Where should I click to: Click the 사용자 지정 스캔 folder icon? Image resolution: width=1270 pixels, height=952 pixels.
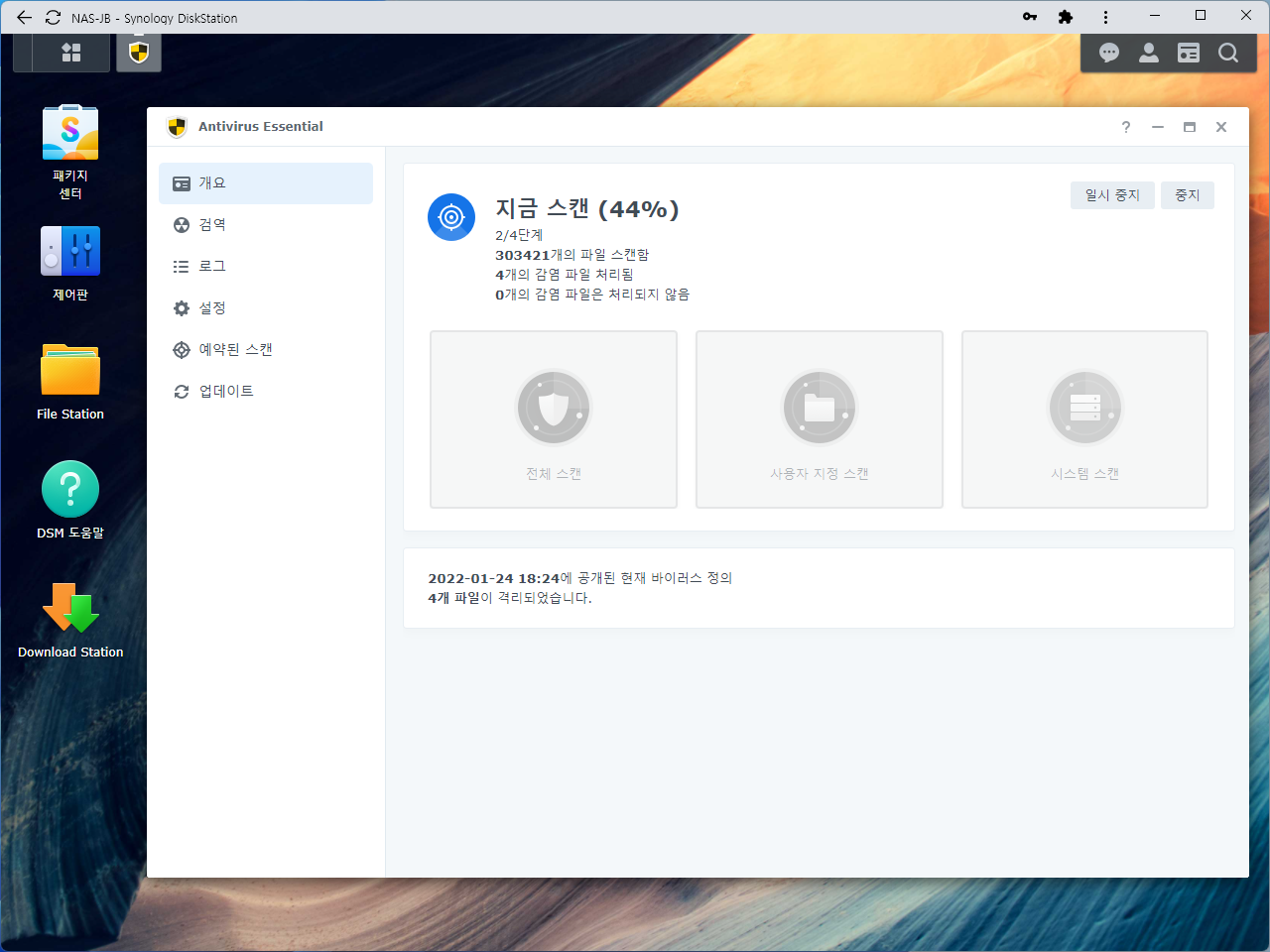point(820,408)
